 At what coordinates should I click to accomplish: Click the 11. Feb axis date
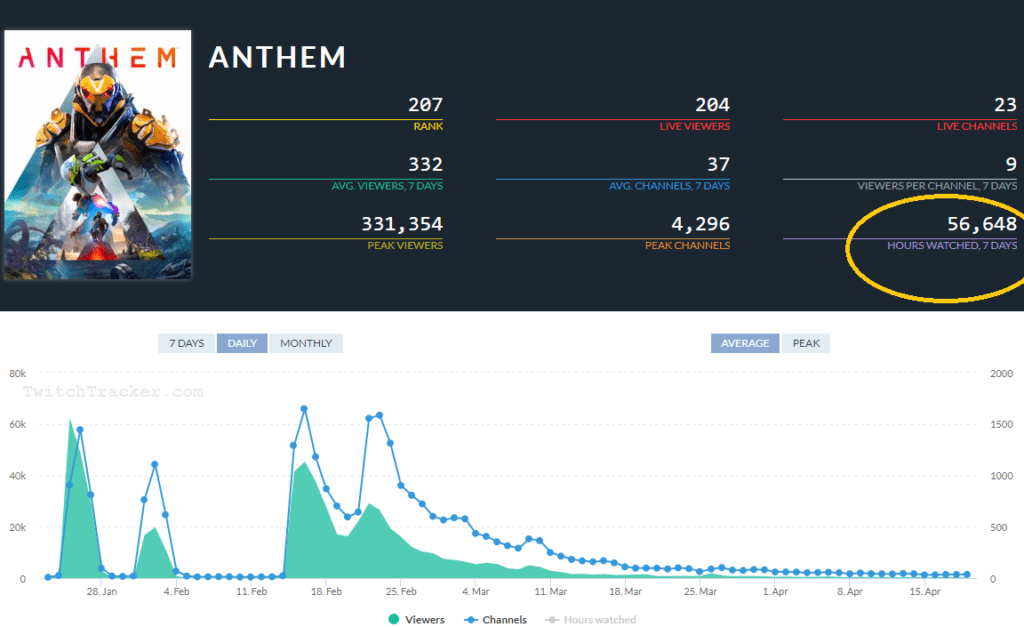pos(251,591)
